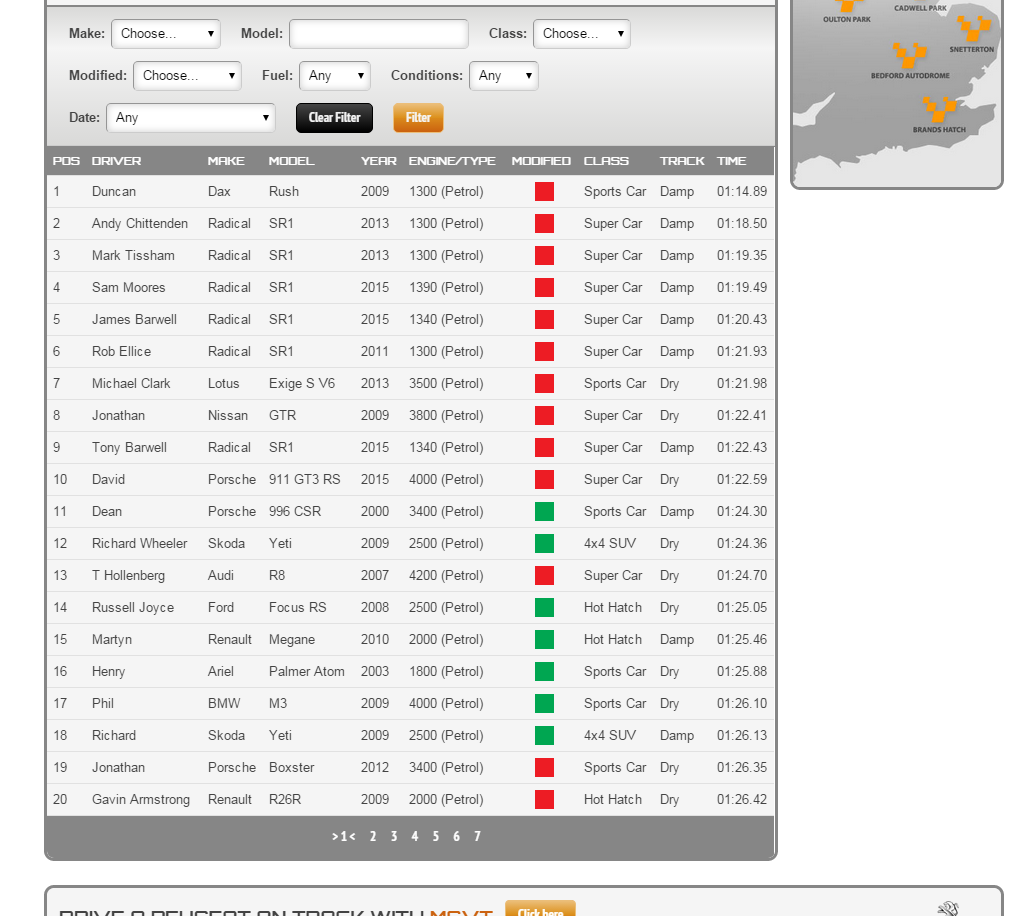Click the TIME column header
The image size is (1036, 916).
coord(731,161)
